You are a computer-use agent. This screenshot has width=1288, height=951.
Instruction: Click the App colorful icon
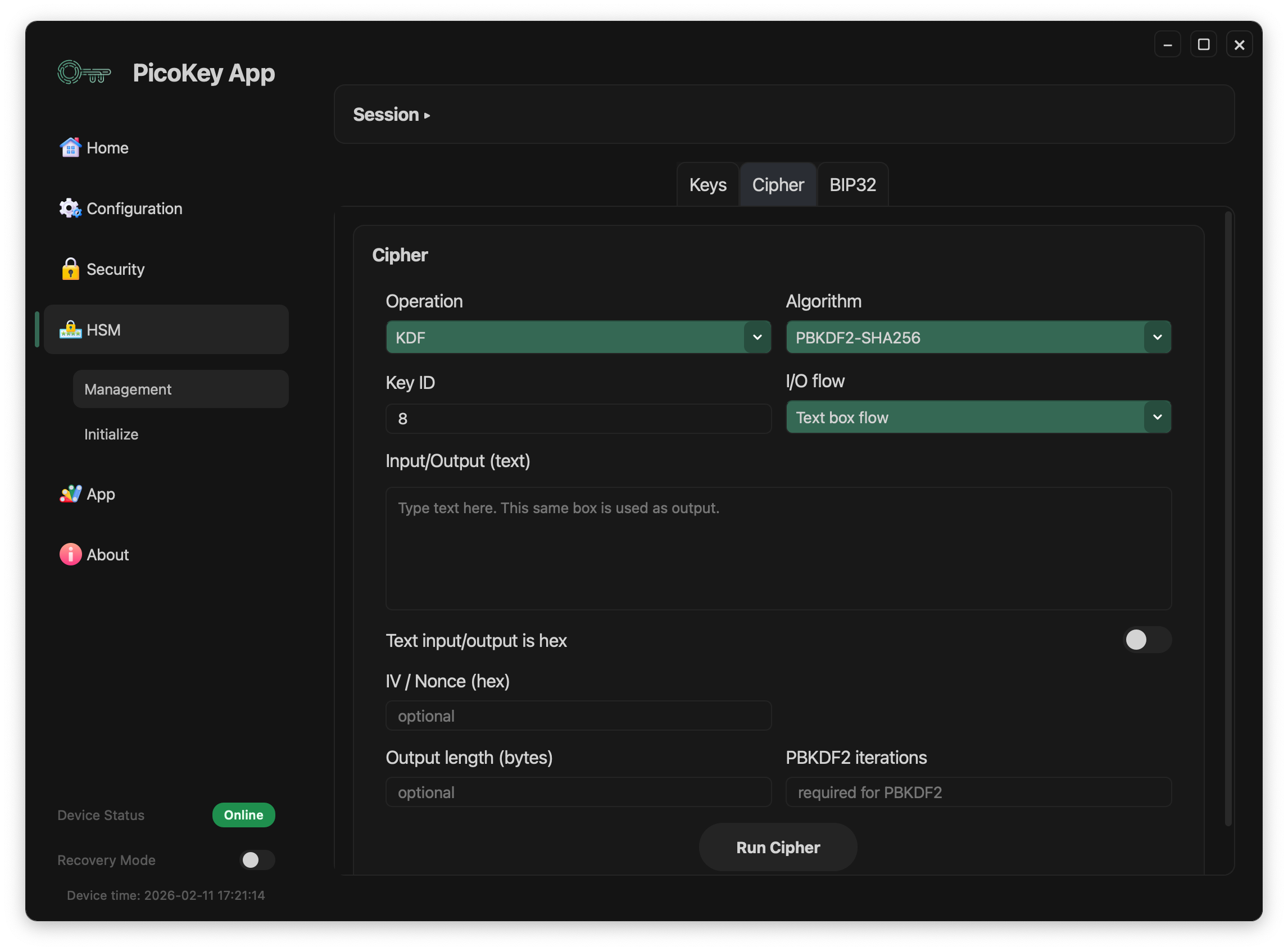(x=70, y=494)
